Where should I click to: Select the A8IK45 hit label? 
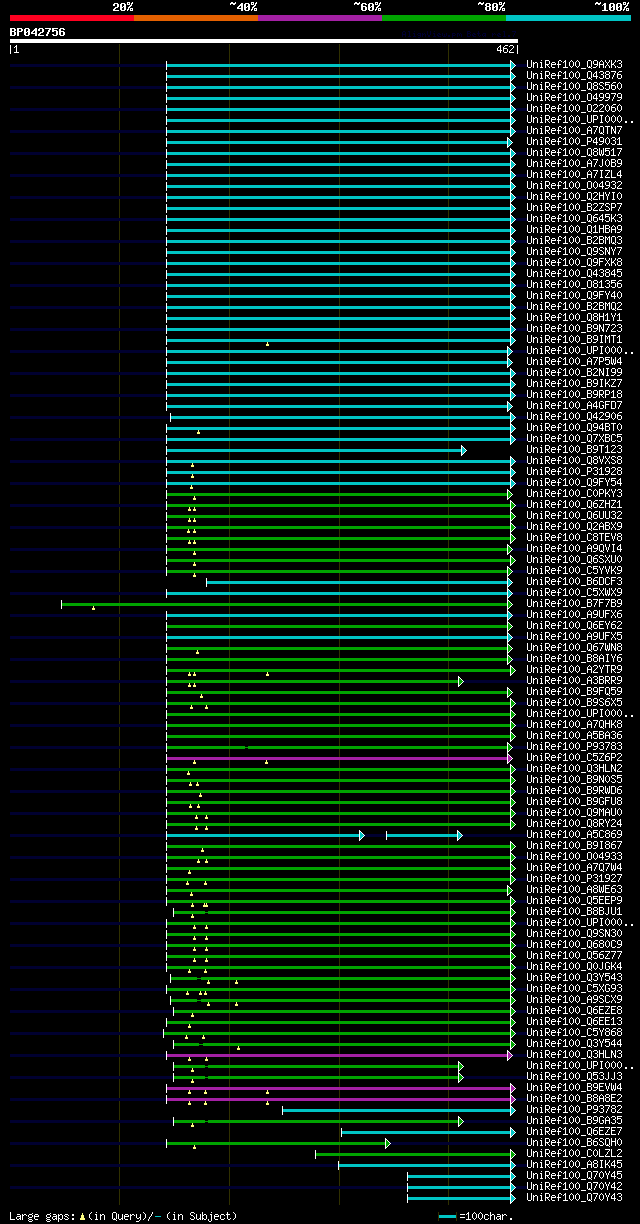tap(574, 1164)
